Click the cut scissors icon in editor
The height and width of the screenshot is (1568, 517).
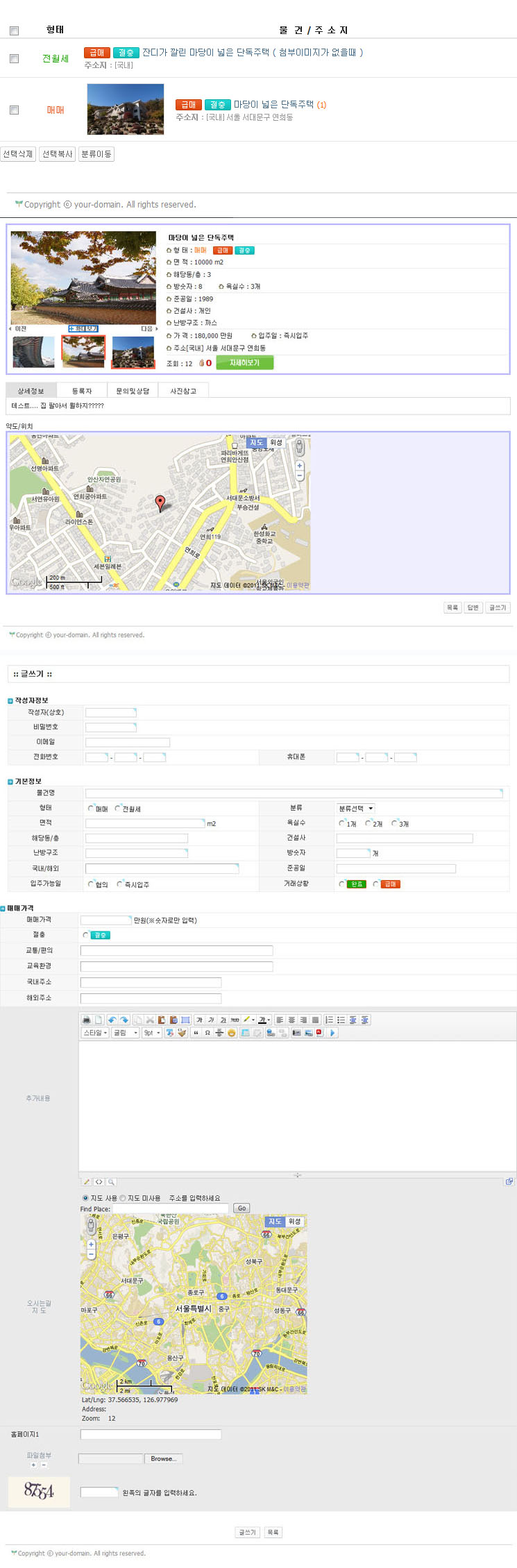point(150,1020)
